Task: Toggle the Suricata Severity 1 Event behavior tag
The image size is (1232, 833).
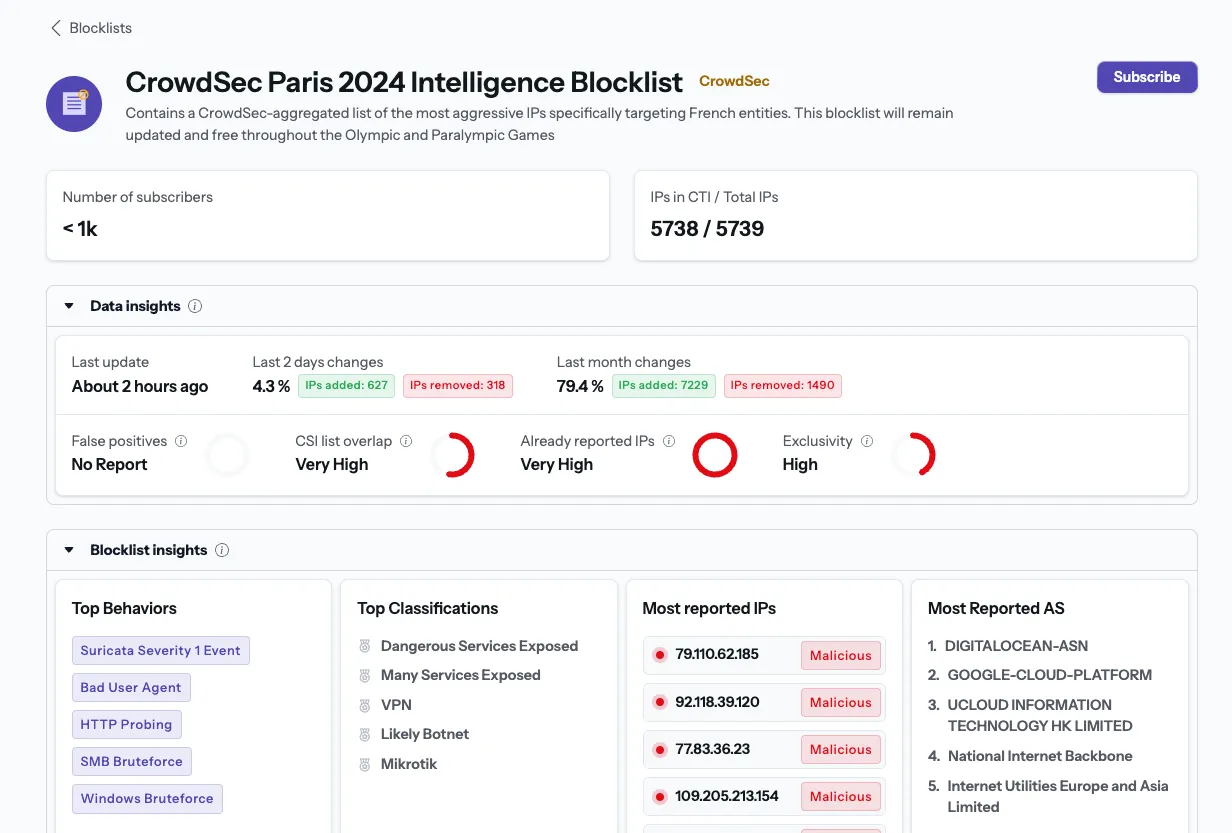Action: (160, 650)
